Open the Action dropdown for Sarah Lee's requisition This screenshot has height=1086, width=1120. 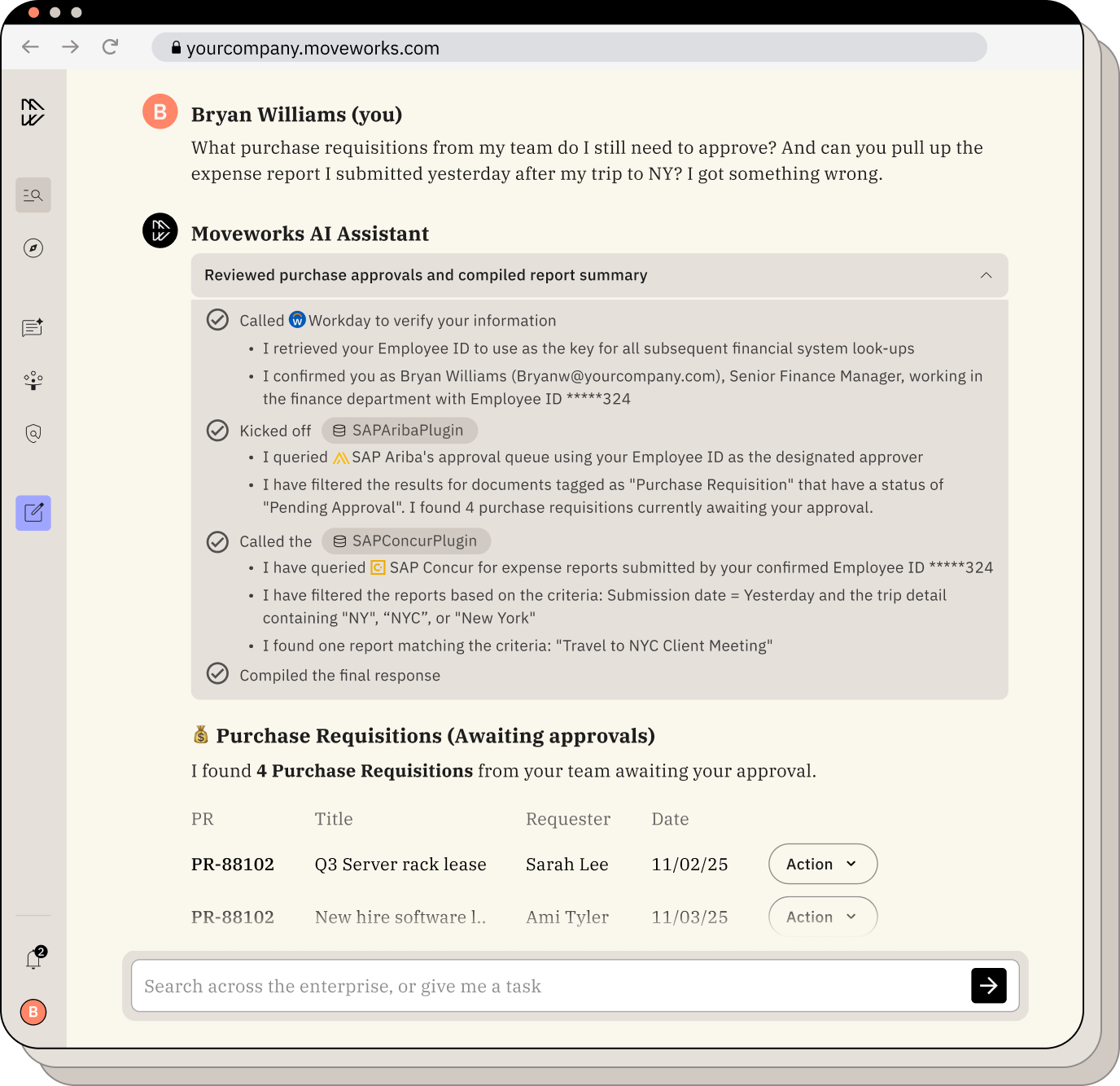822,864
